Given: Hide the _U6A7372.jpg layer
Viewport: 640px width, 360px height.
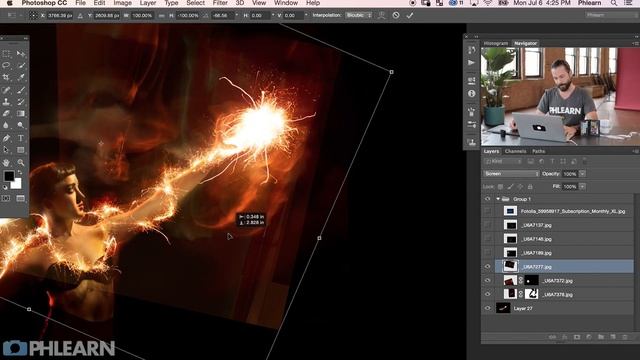Looking at the screenshot, I should [x=487, y=281].
